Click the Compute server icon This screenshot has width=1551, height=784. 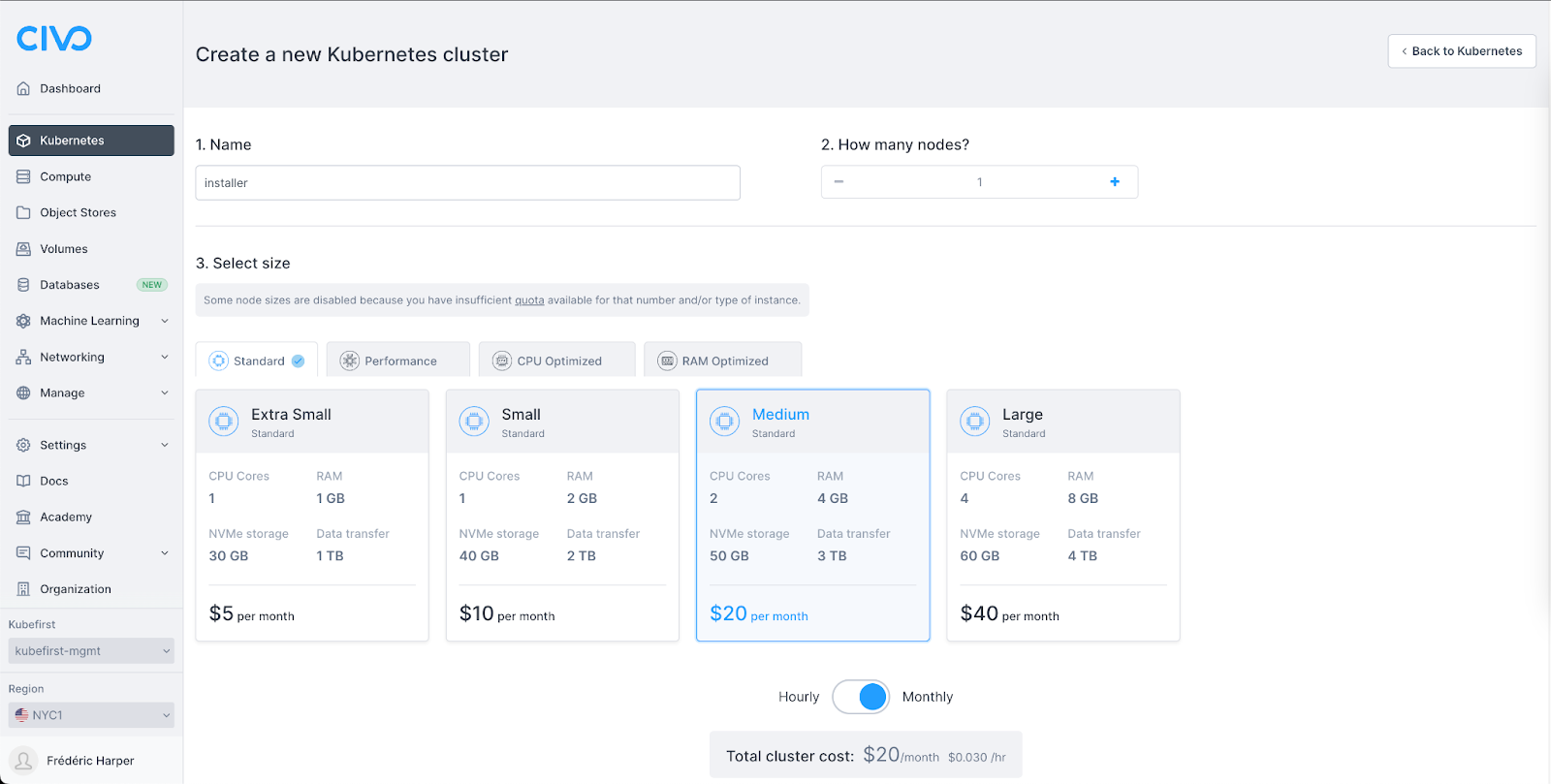point(23,176)
